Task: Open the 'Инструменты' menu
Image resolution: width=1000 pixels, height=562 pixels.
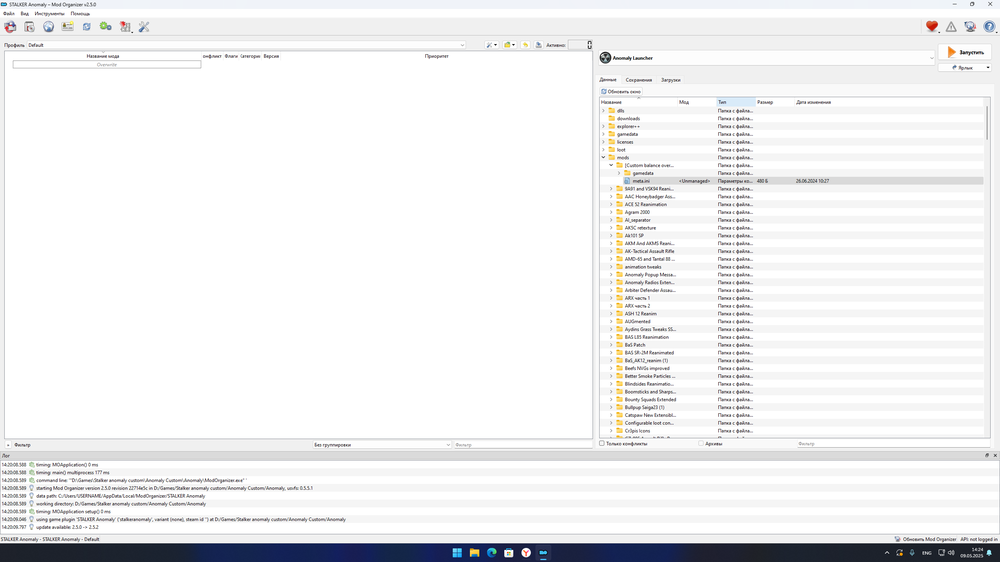Action: tap(49, 14)
